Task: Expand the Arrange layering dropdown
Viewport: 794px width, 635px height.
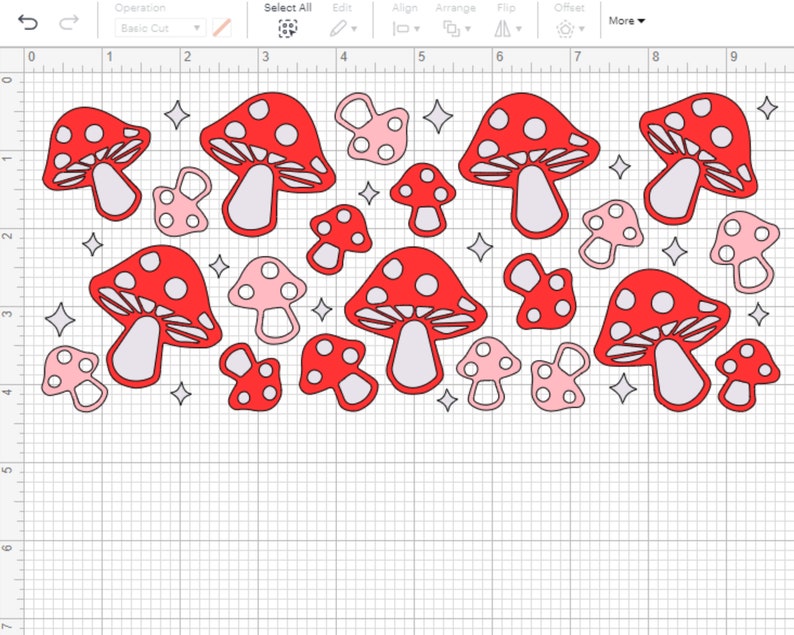Action: tap(458, 28)
